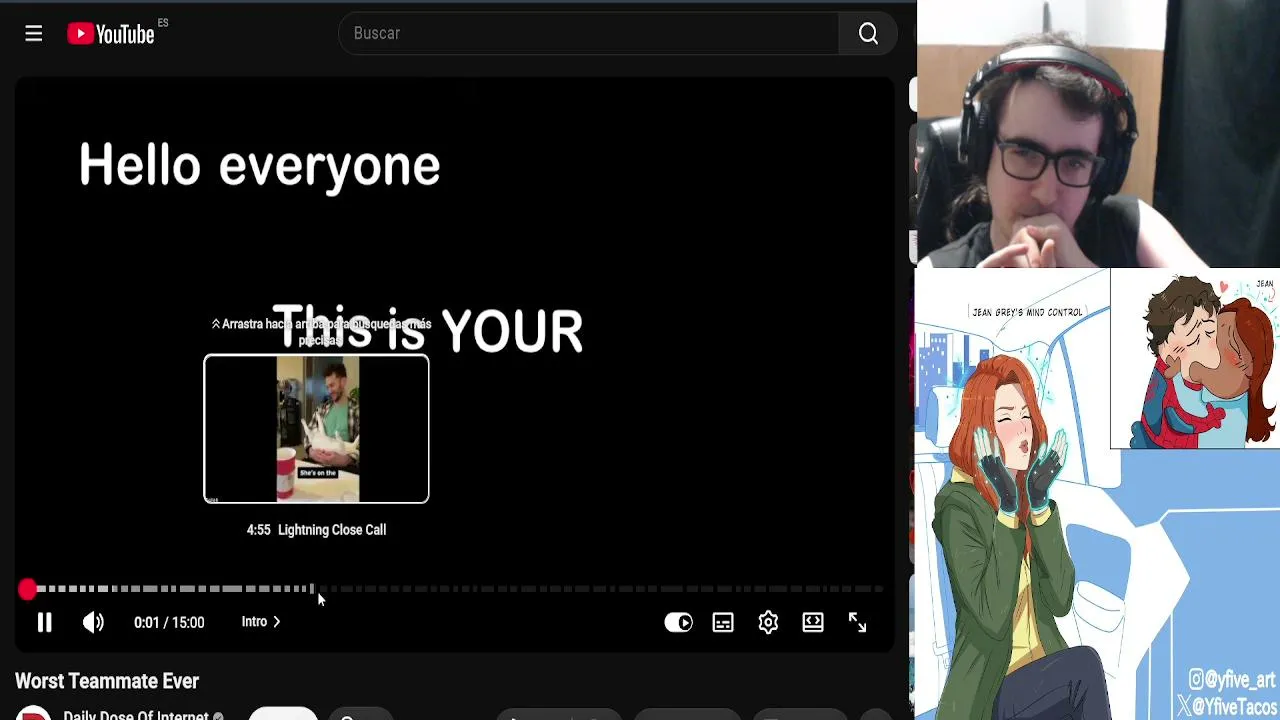
Task: Focus the Buscar search field
Action: click(x=590, y=34)
